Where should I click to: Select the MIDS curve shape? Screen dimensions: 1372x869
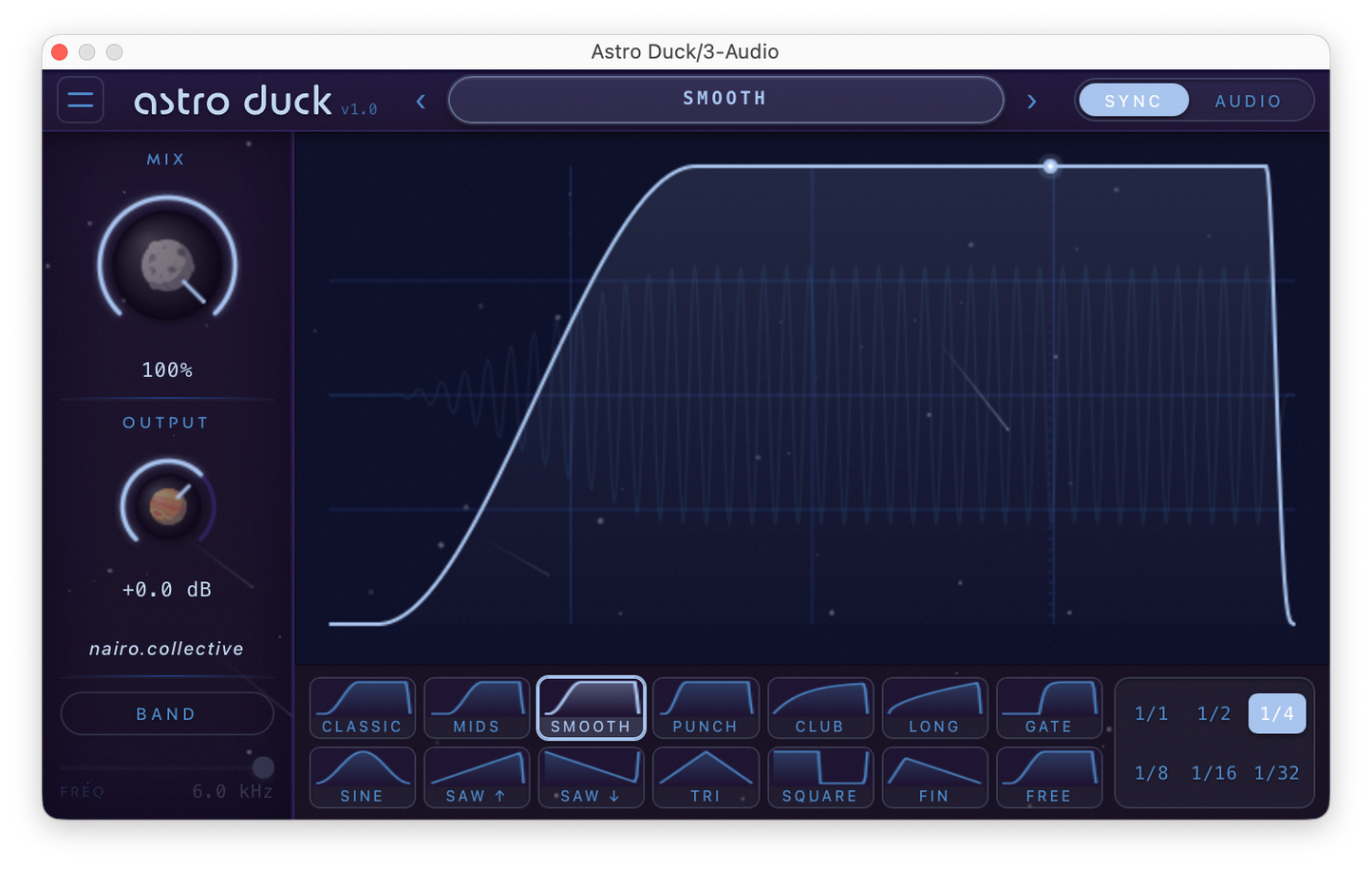point(477,708)
